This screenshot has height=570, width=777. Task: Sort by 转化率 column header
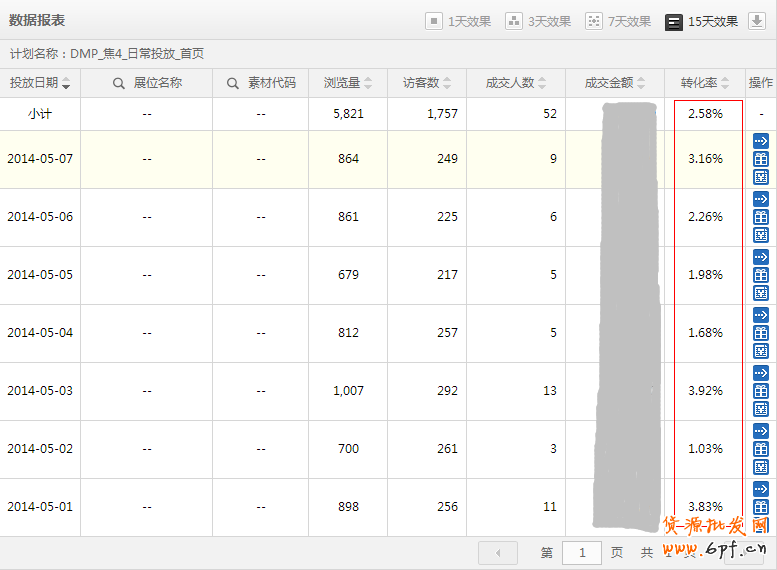[705, 83]
